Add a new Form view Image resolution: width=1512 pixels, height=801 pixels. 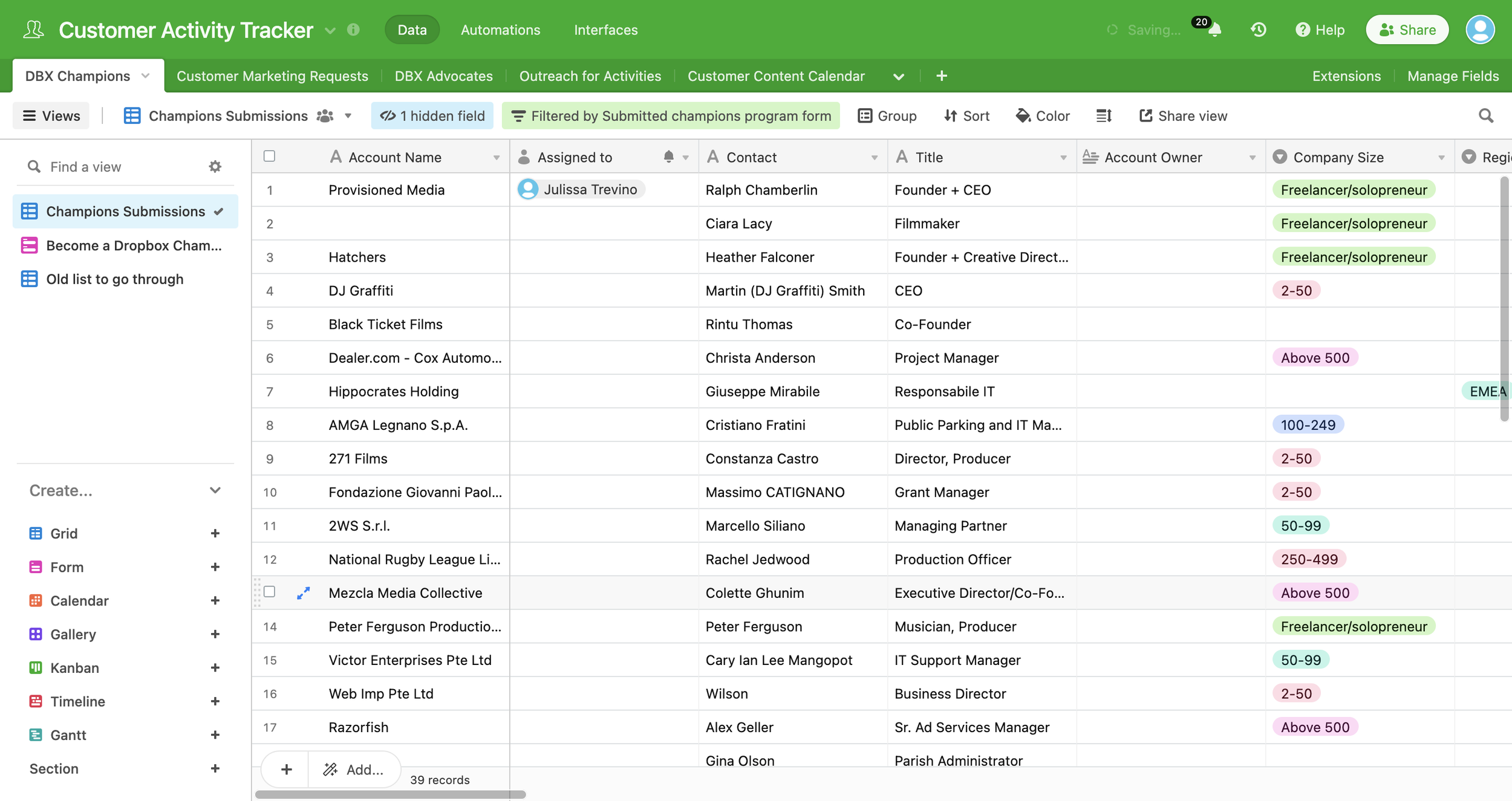click(x=215, y=567)
